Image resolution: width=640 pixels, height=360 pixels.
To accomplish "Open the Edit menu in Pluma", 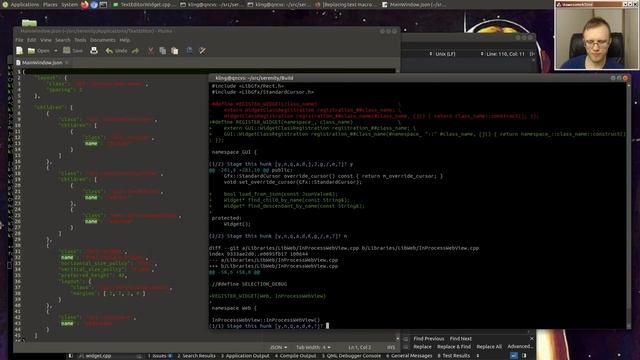I will pyautogui.click(x=32, y=40).
